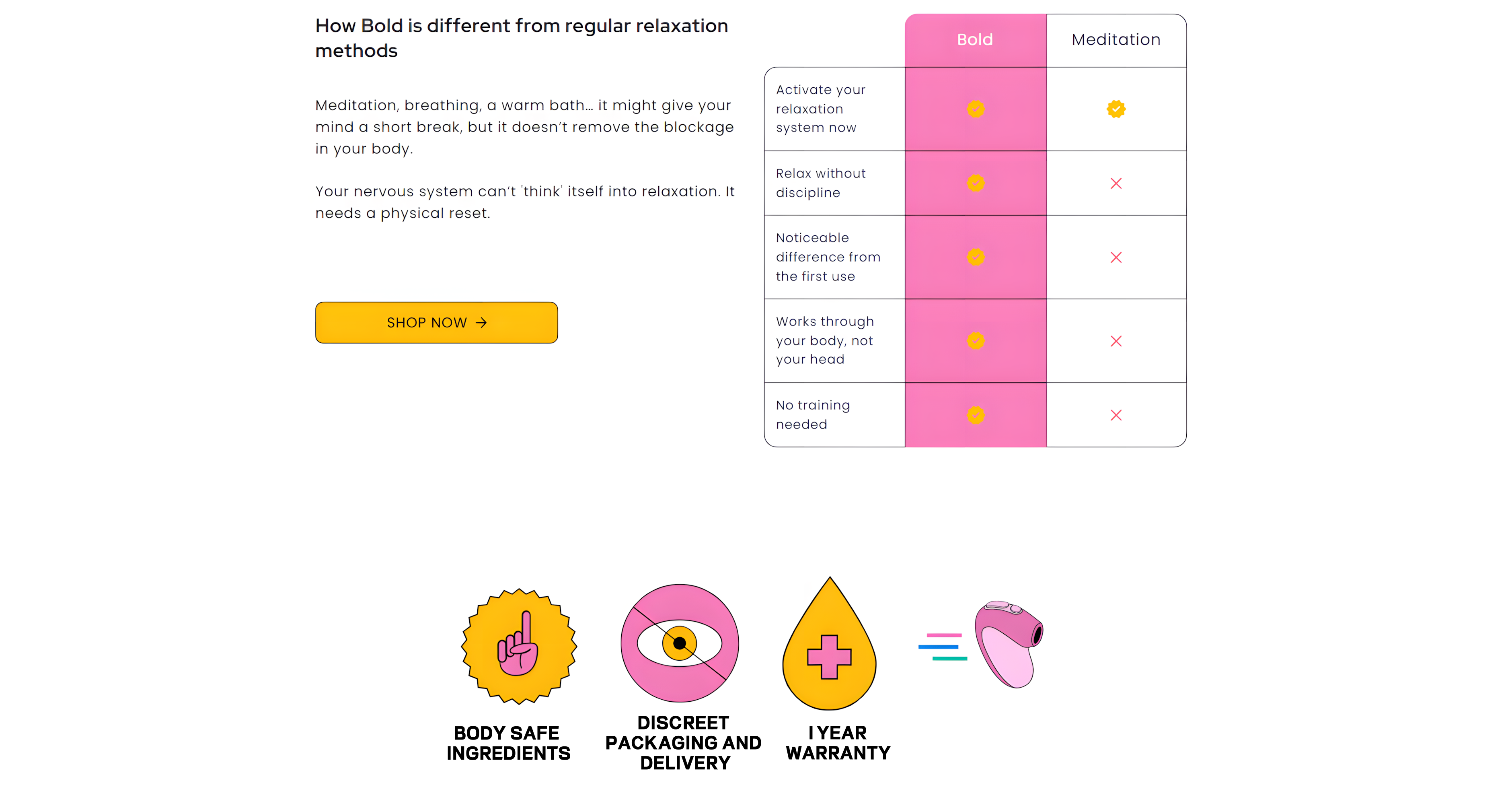Click Bold checkmark for Works through body
Viewport: 1512px width, 787px height.
click(x=976, y=341)
